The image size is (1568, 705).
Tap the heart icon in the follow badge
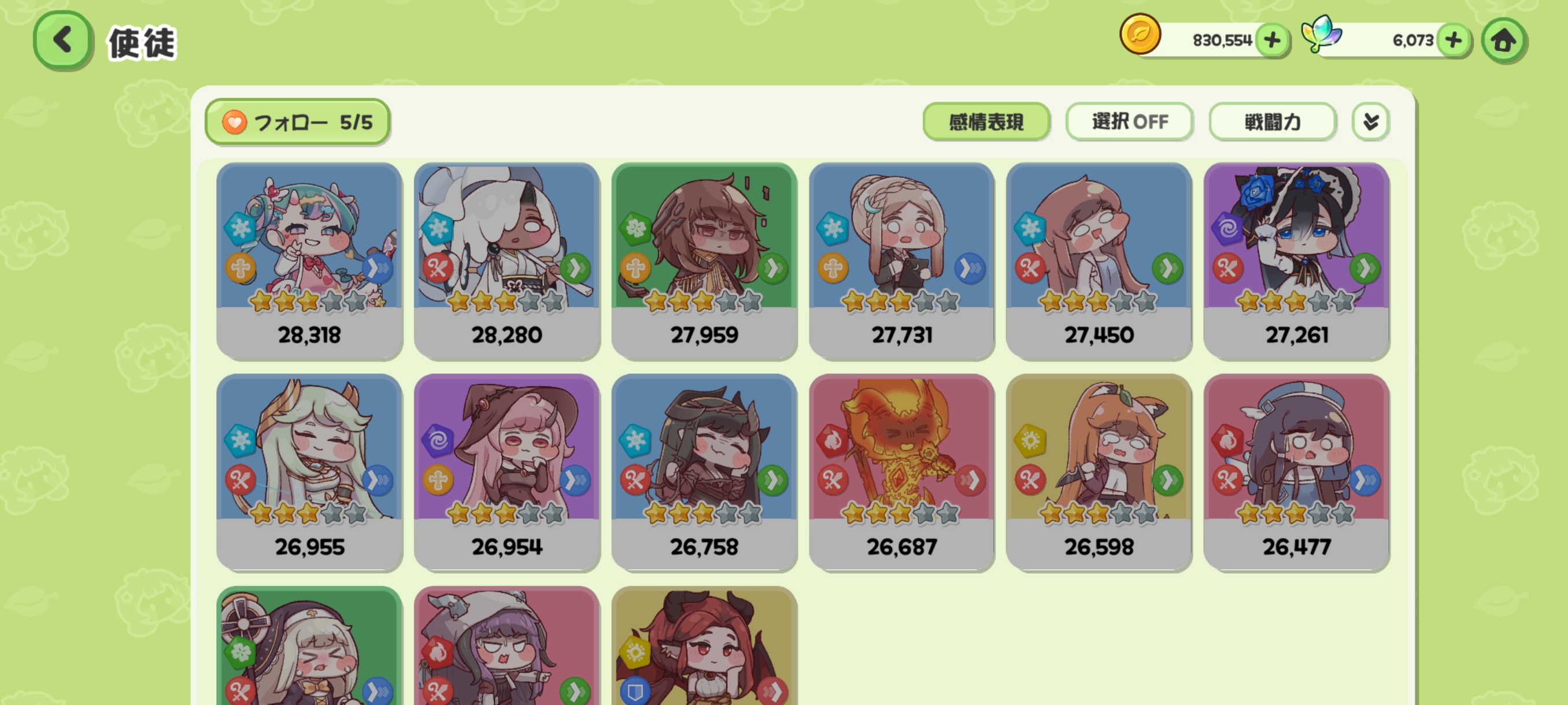[x=234, y=123]
